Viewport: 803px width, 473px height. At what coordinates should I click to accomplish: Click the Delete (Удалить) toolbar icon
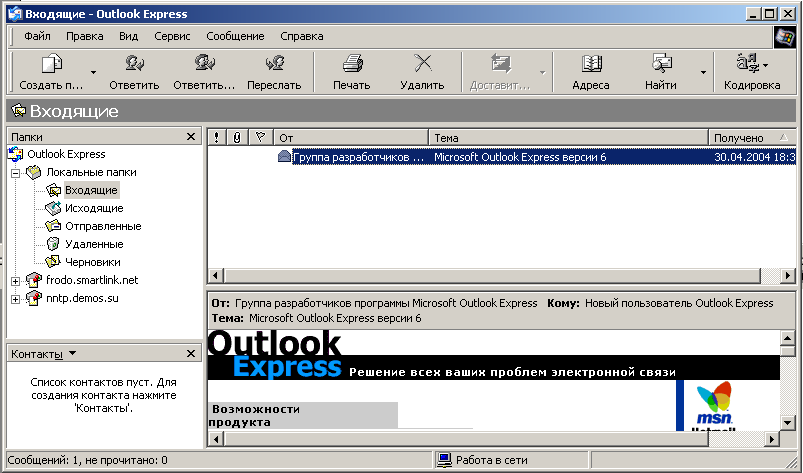[x=423, y=63]
